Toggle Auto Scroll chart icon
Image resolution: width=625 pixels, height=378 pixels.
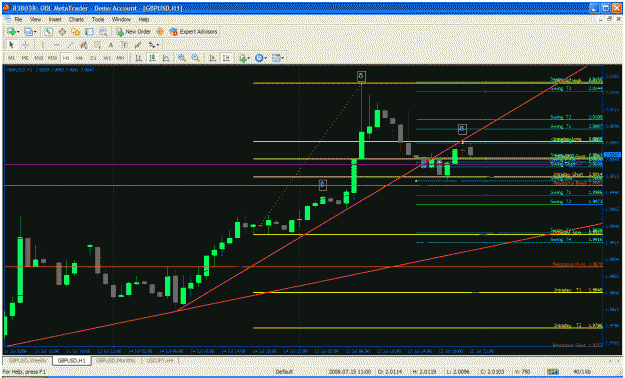click(x=212, y=58)
